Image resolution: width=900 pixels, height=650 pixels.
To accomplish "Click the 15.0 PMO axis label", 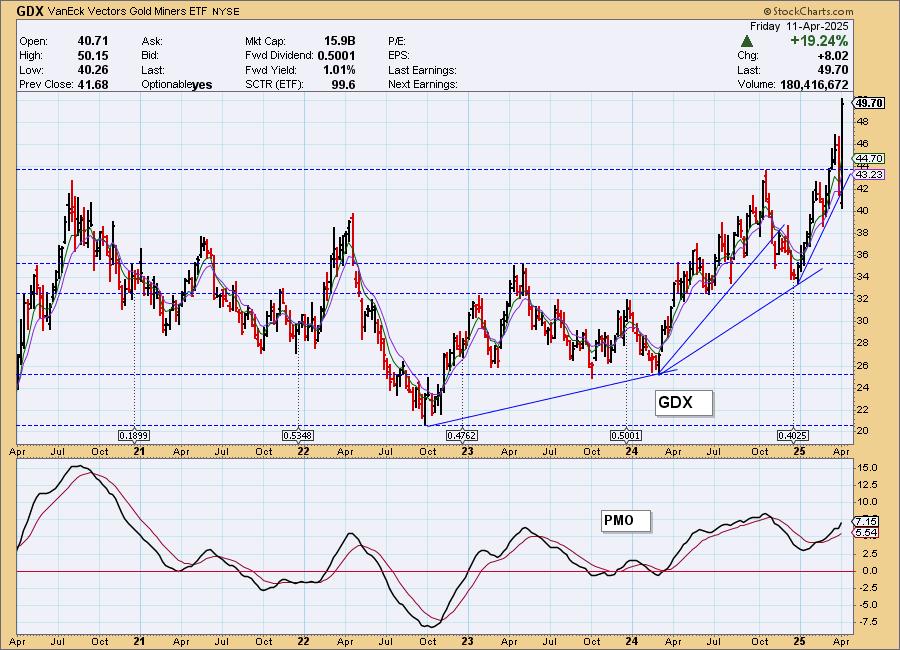I will (867, 468).
